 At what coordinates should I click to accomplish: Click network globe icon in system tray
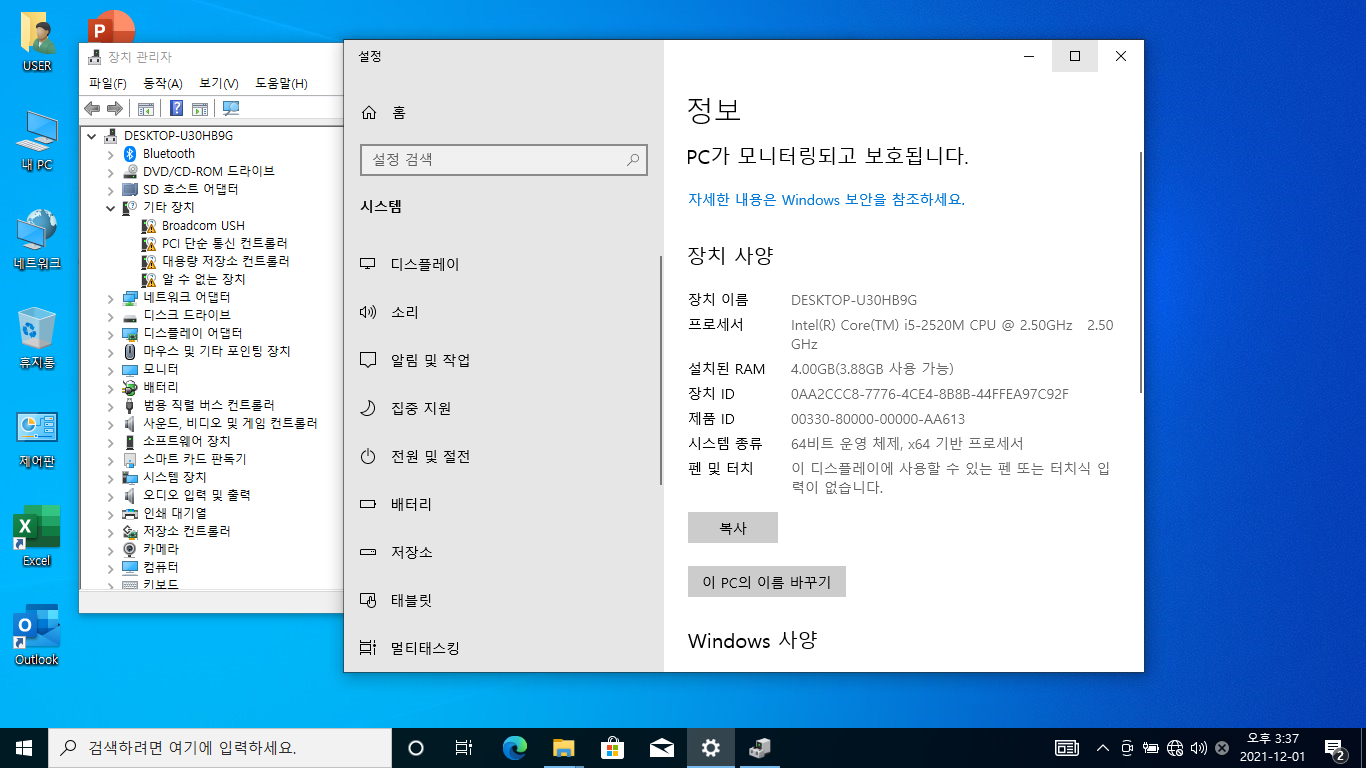1175,747
